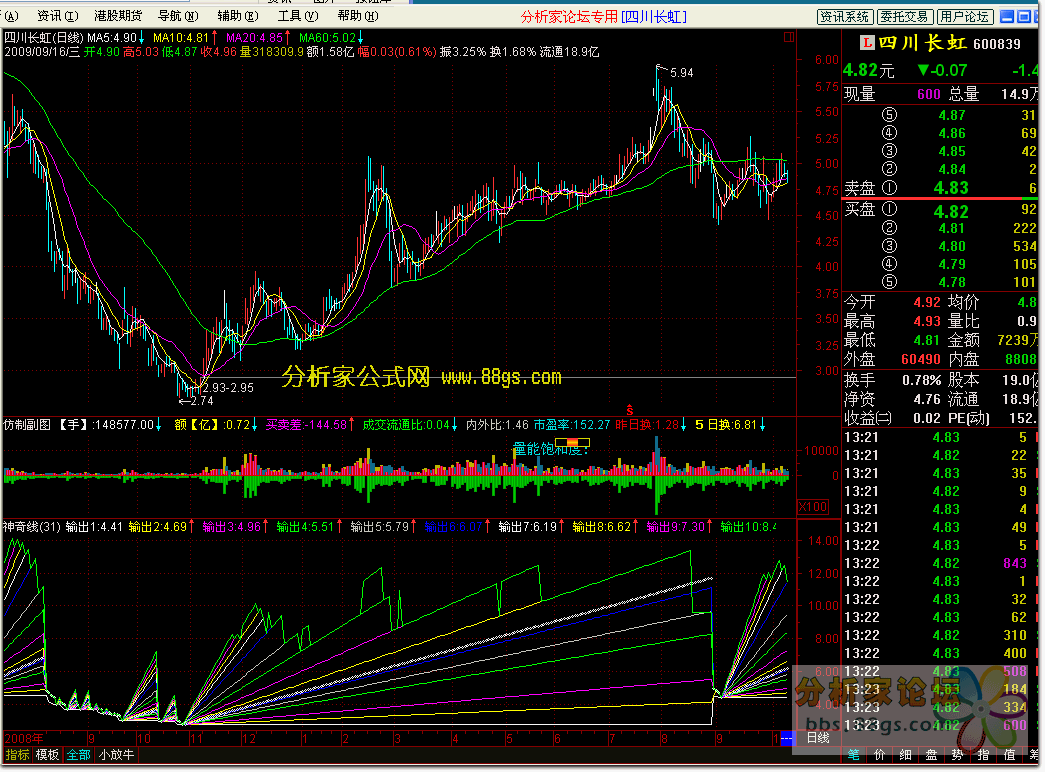Select the 全部 tab at bottom
Screen dimensions: 1045x772
tap(79, 755)
